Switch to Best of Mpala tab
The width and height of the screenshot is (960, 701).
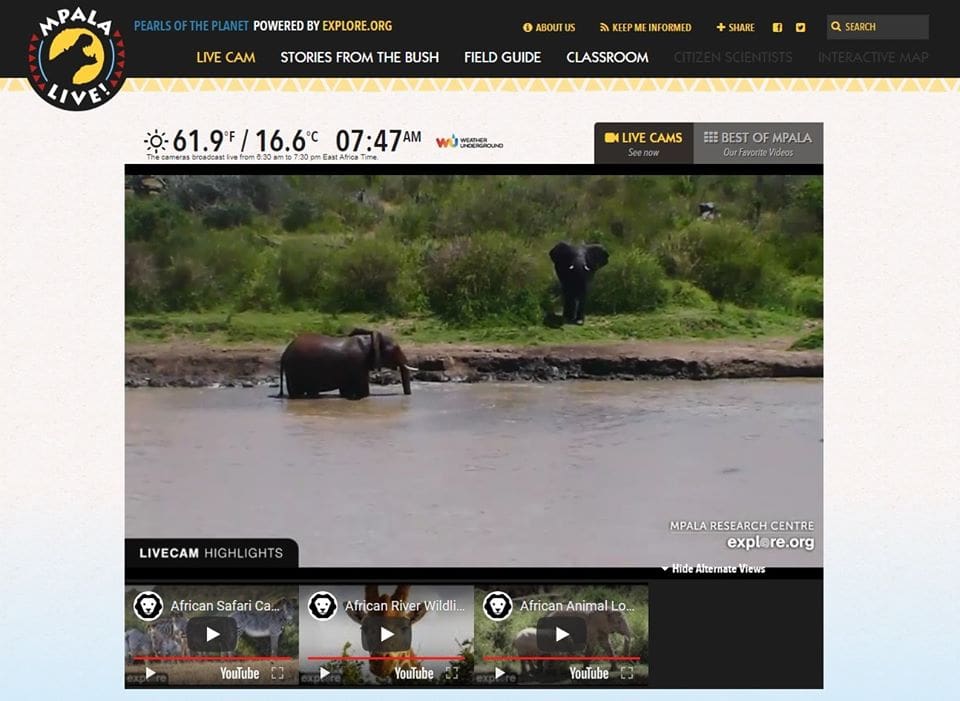point(758,143)
